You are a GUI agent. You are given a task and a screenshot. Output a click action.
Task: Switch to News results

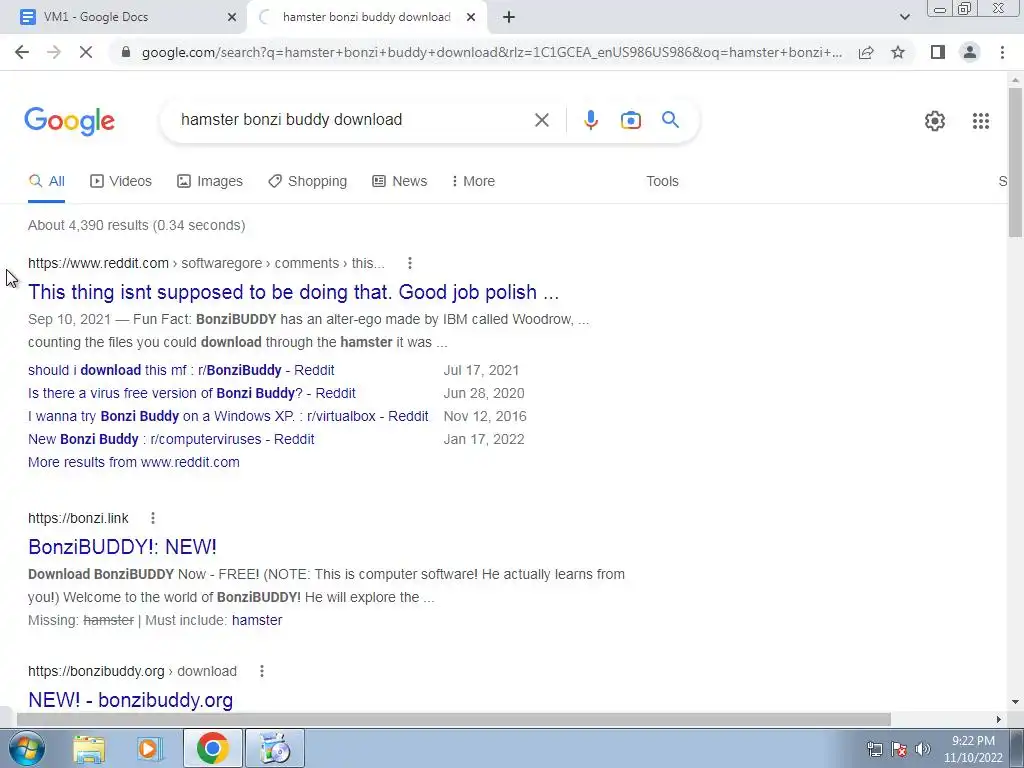(x=400, y=181)
